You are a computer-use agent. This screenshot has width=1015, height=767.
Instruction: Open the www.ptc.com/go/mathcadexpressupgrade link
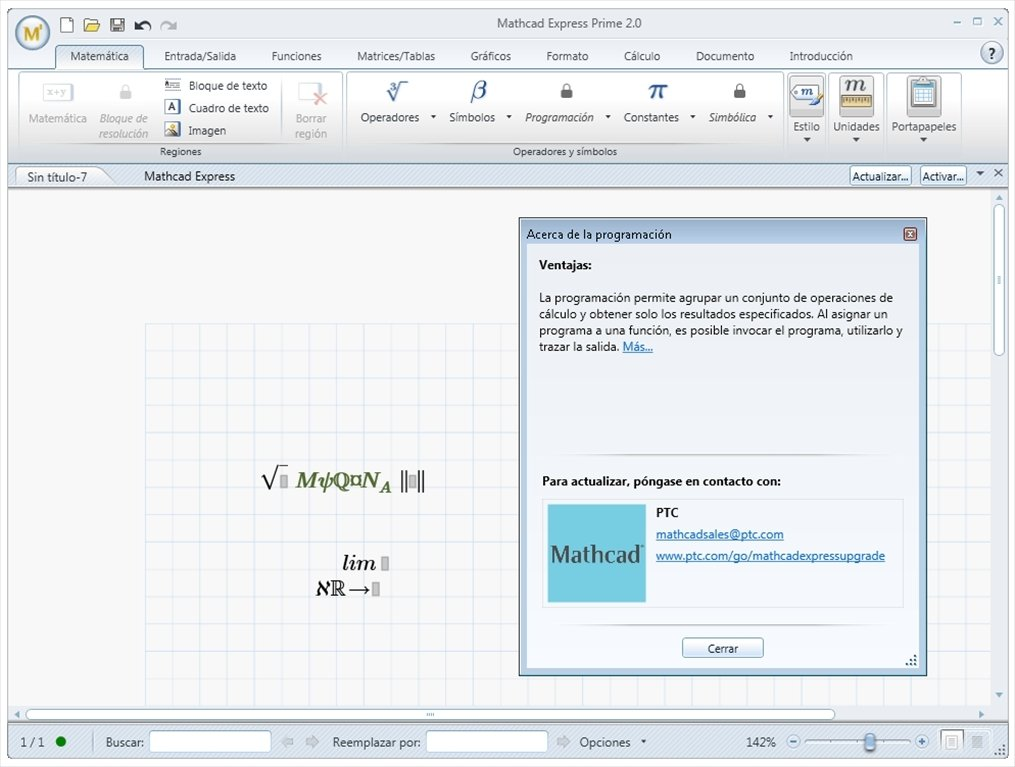(770, 556)
